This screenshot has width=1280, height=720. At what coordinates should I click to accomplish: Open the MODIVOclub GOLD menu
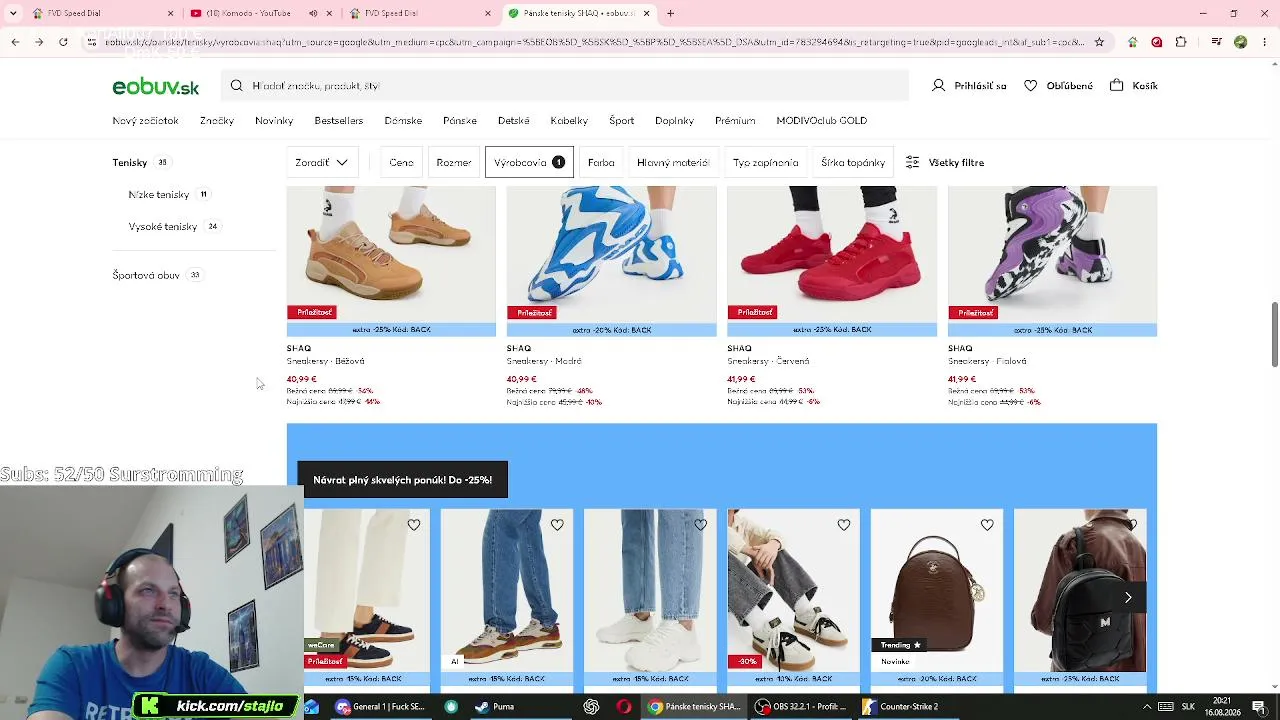coord(821,121)
